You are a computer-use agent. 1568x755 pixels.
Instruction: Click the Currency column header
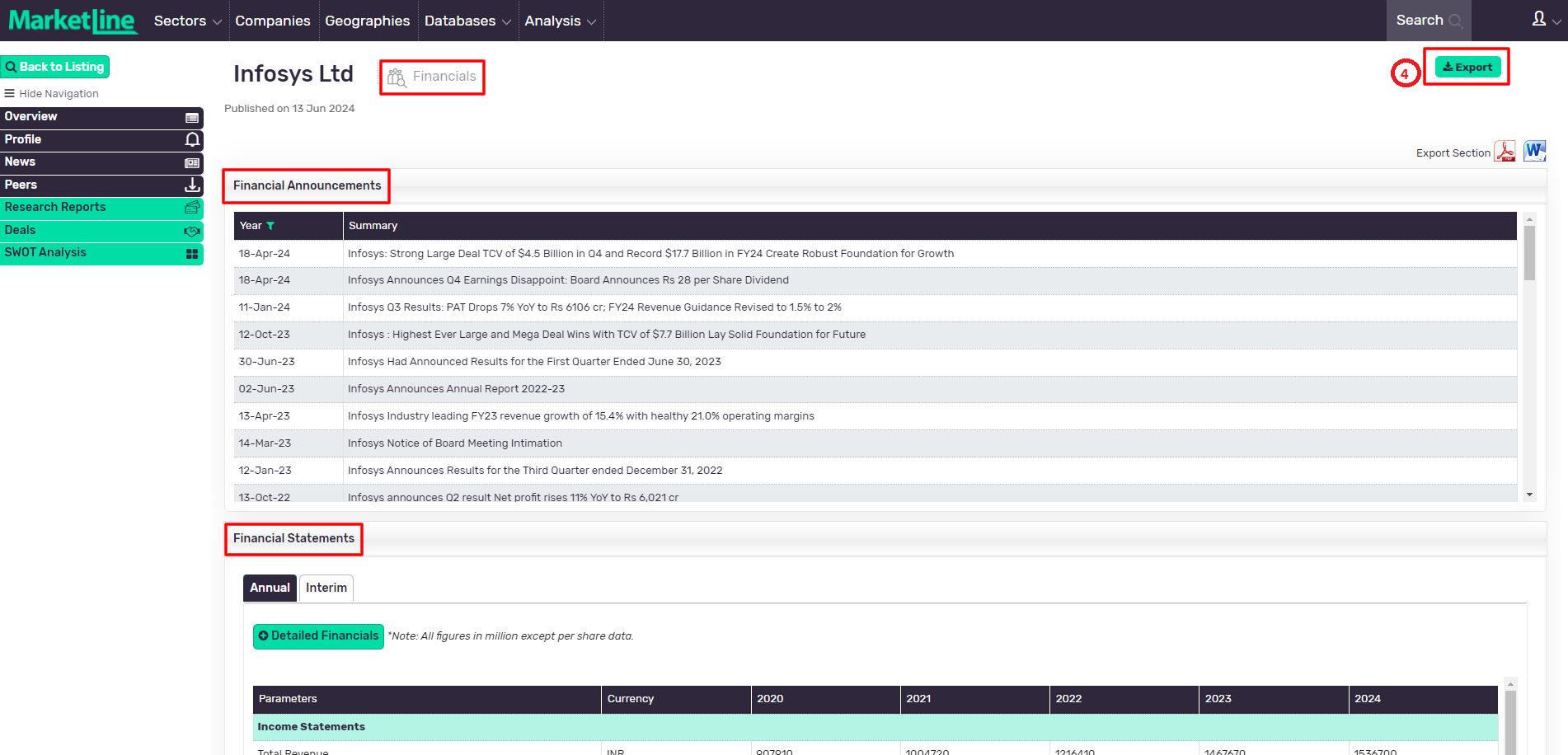click(x=676, y=699)
